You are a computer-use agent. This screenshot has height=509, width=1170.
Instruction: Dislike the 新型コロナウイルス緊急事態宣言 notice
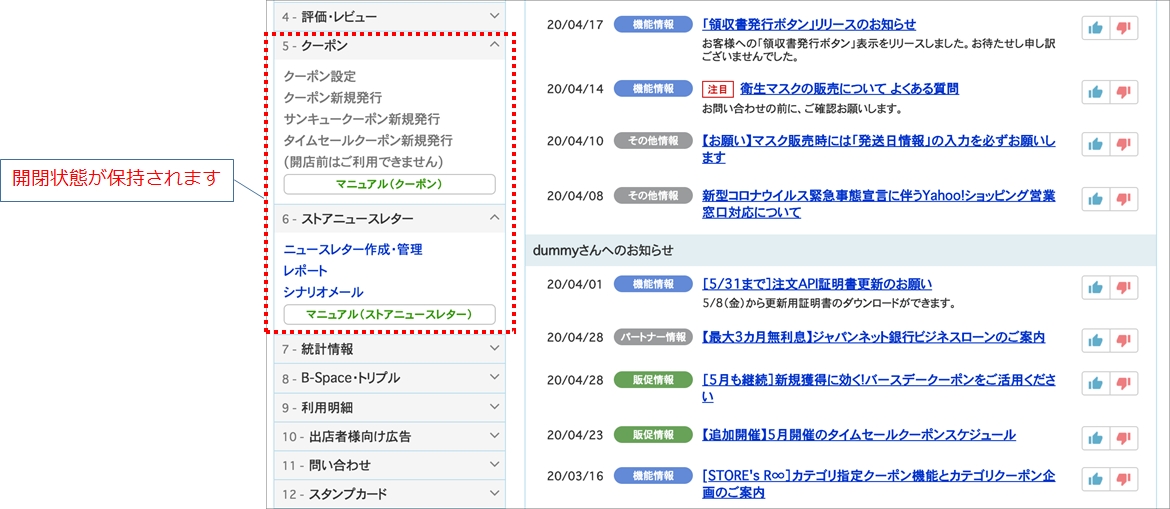(1124, 199)
